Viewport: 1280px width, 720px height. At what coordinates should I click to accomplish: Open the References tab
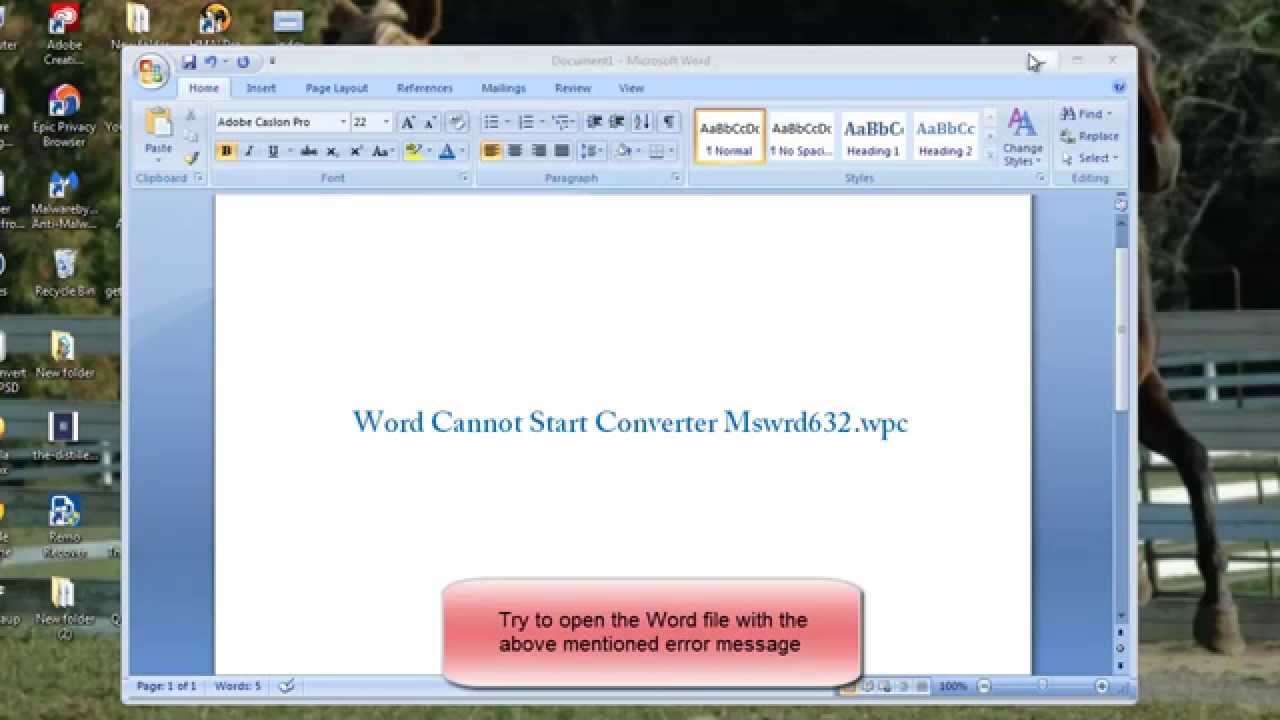pos(425,88)
